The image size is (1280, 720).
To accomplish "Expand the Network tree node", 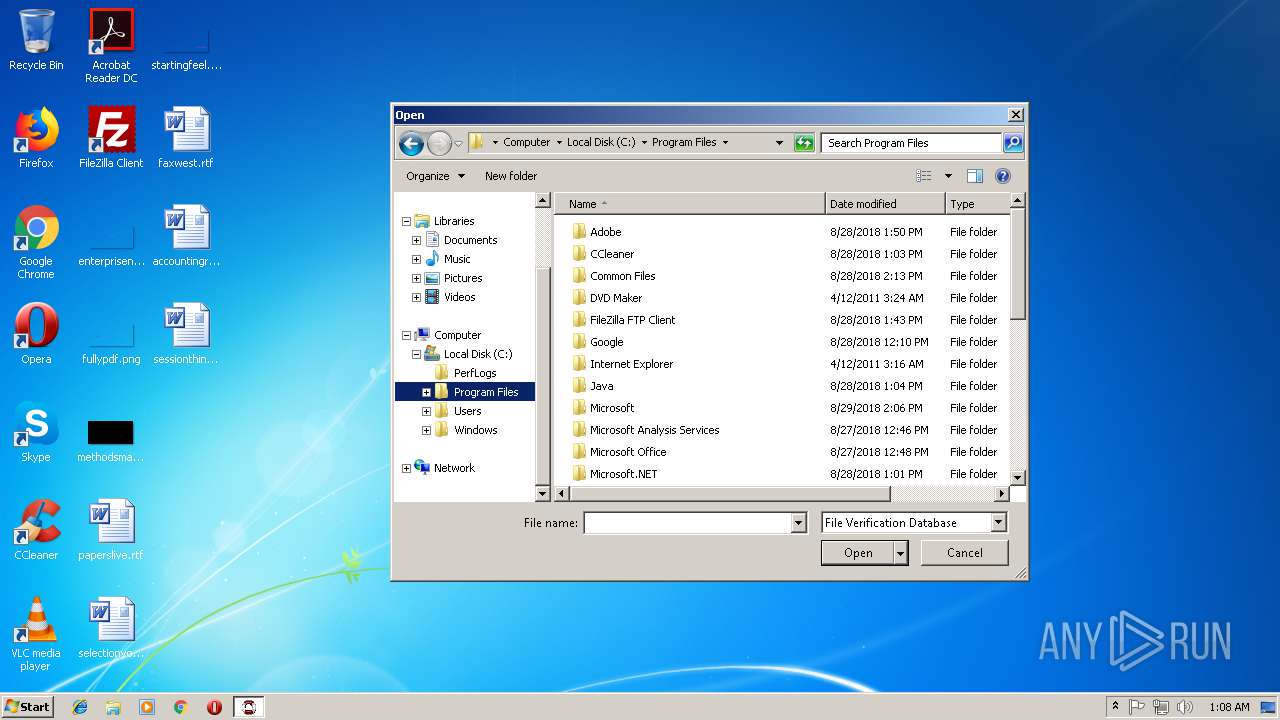I will (x=407, y=468).
